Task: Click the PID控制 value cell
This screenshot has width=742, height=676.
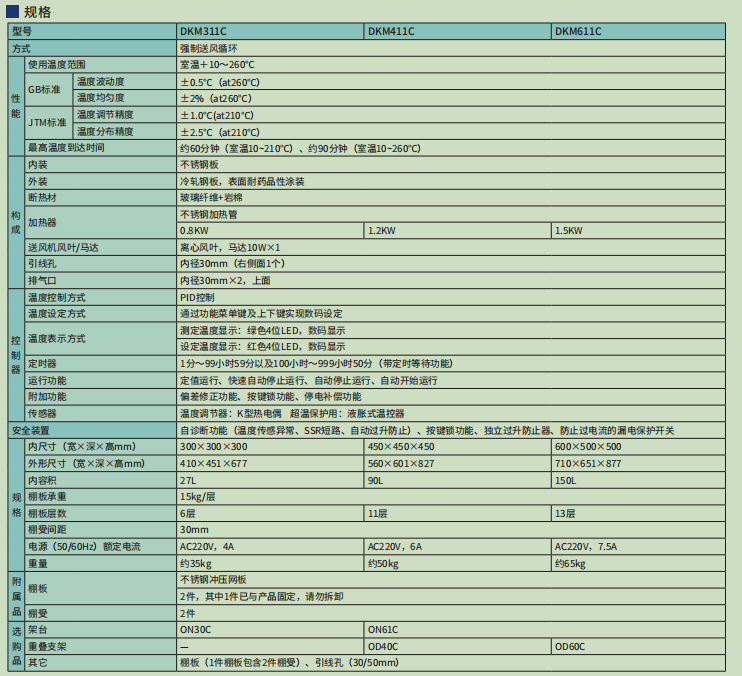Action: click(450, 298)
